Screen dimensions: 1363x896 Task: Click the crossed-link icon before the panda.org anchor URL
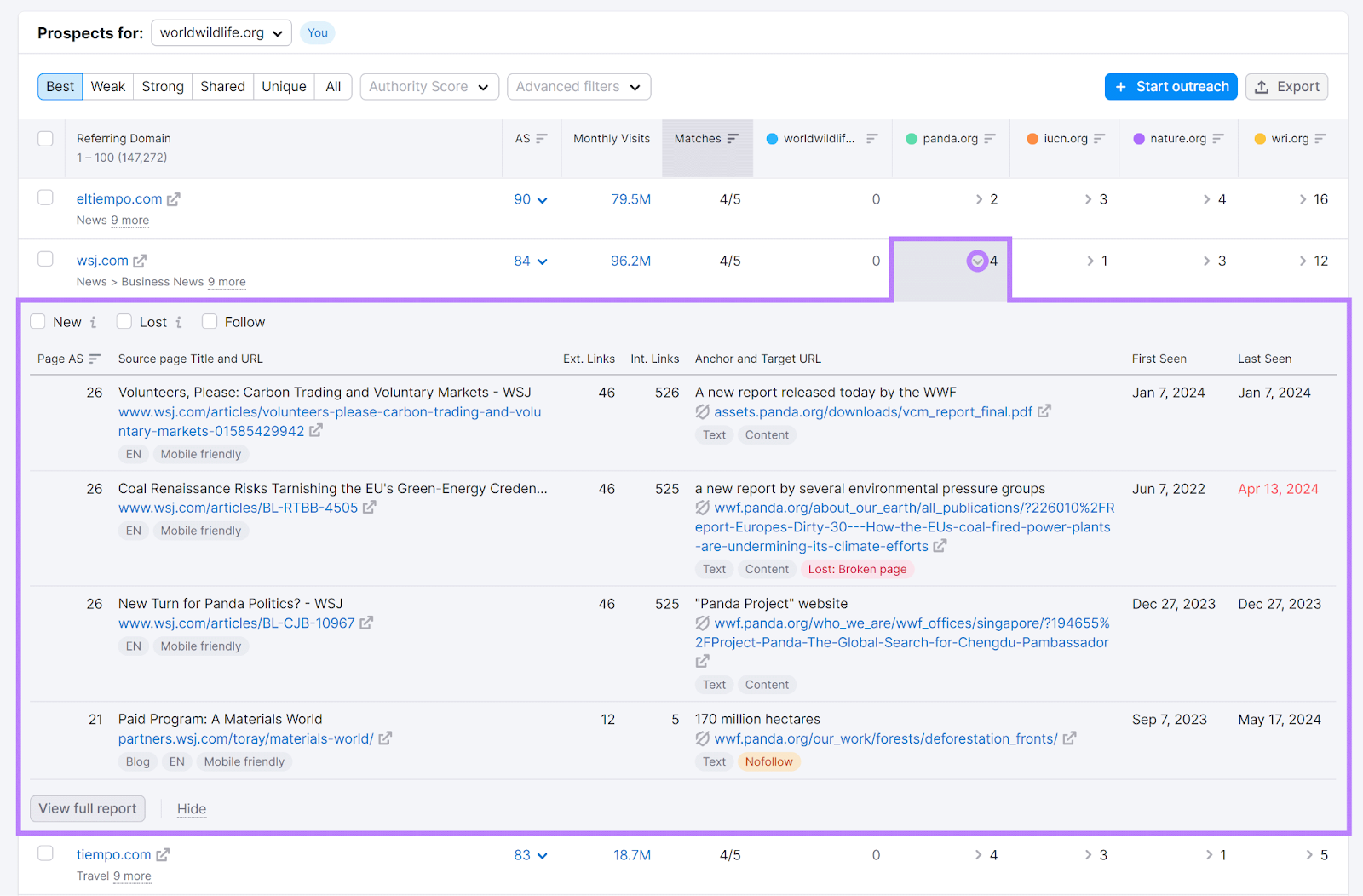click(702, 411)
